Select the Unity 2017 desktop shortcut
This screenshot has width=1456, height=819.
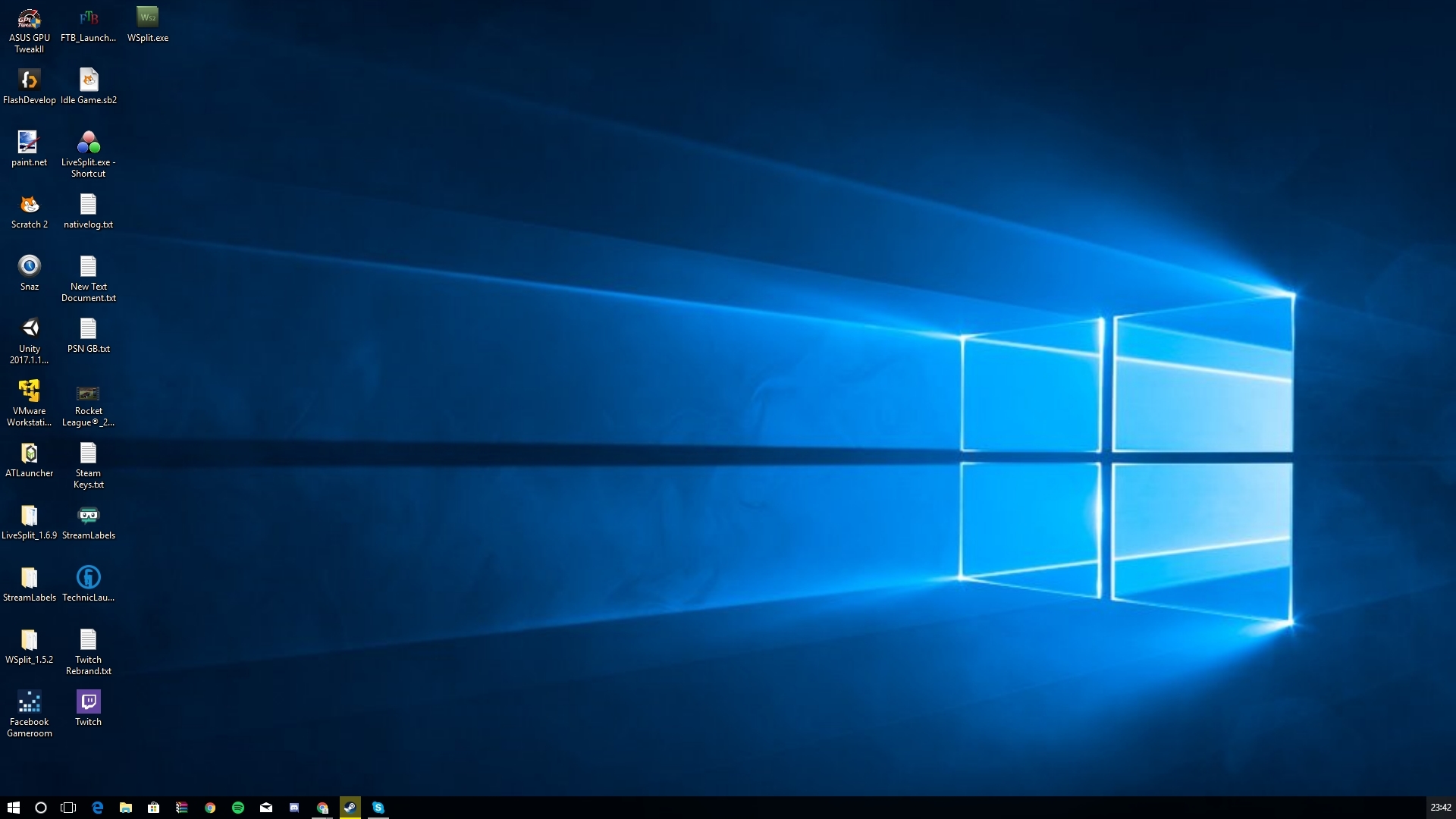(x=29, y=329)
